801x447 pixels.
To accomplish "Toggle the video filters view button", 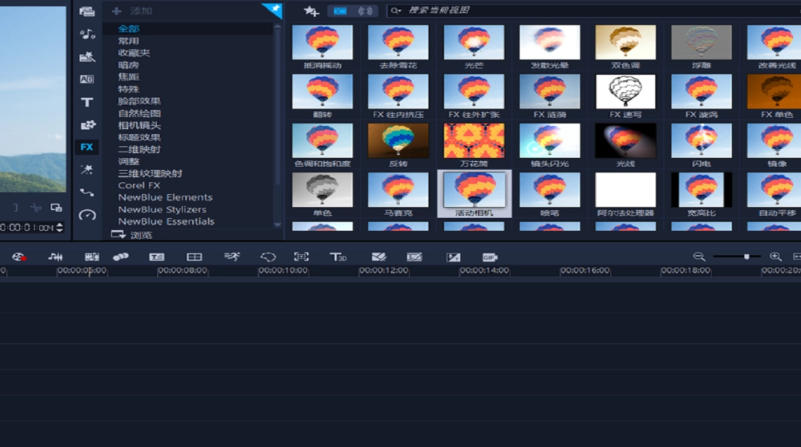I will click(340, 11).
